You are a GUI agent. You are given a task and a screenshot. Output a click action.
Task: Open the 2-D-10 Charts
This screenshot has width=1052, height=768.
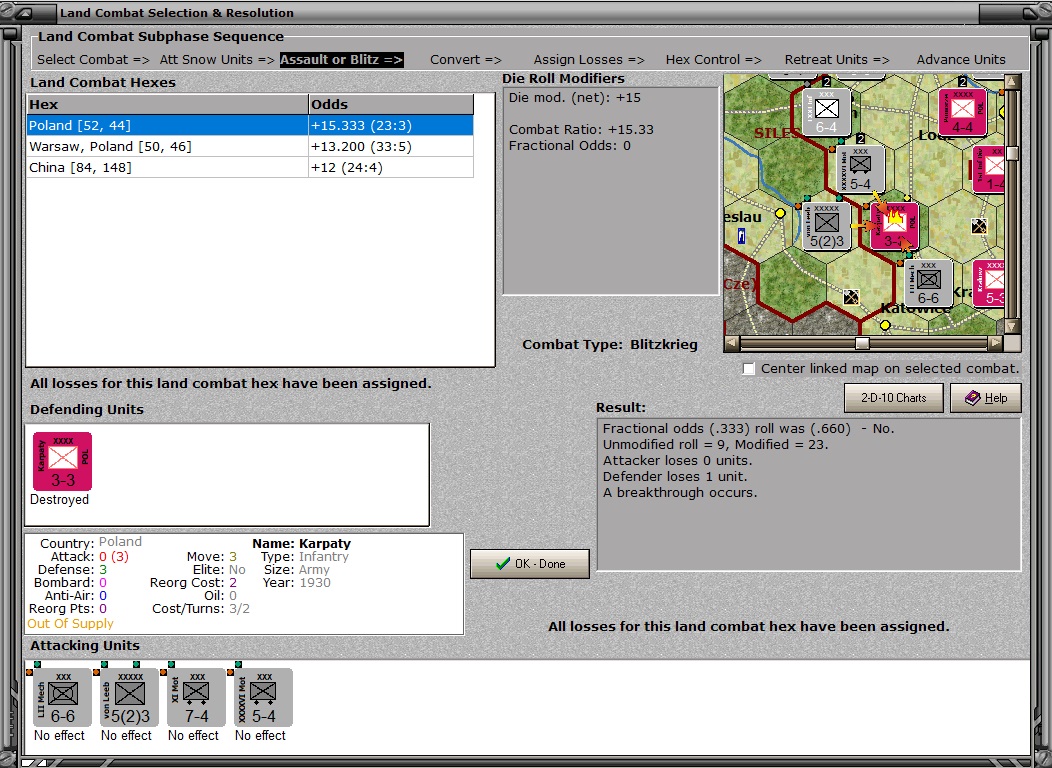(x=894, y=398)
